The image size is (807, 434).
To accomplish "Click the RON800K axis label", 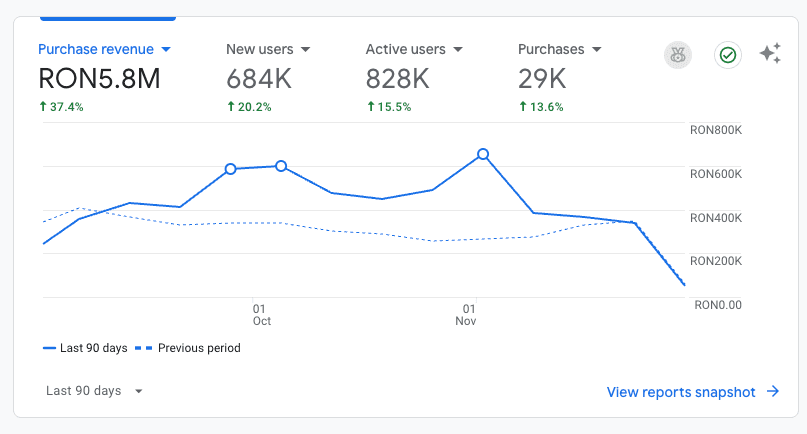I will click(716, 130).
